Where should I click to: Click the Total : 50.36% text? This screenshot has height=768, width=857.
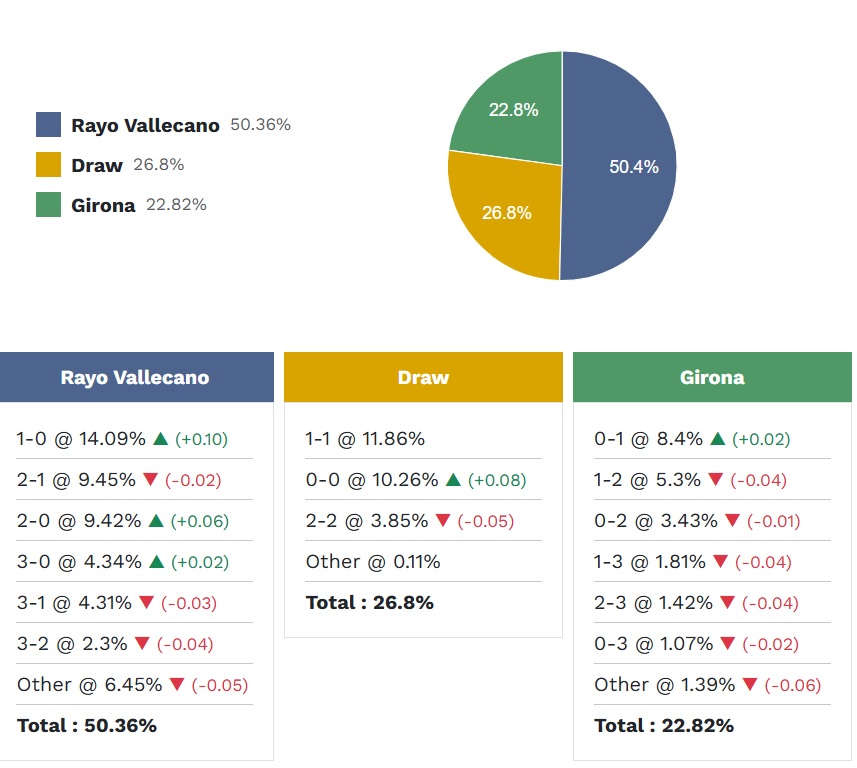[87, 726]
